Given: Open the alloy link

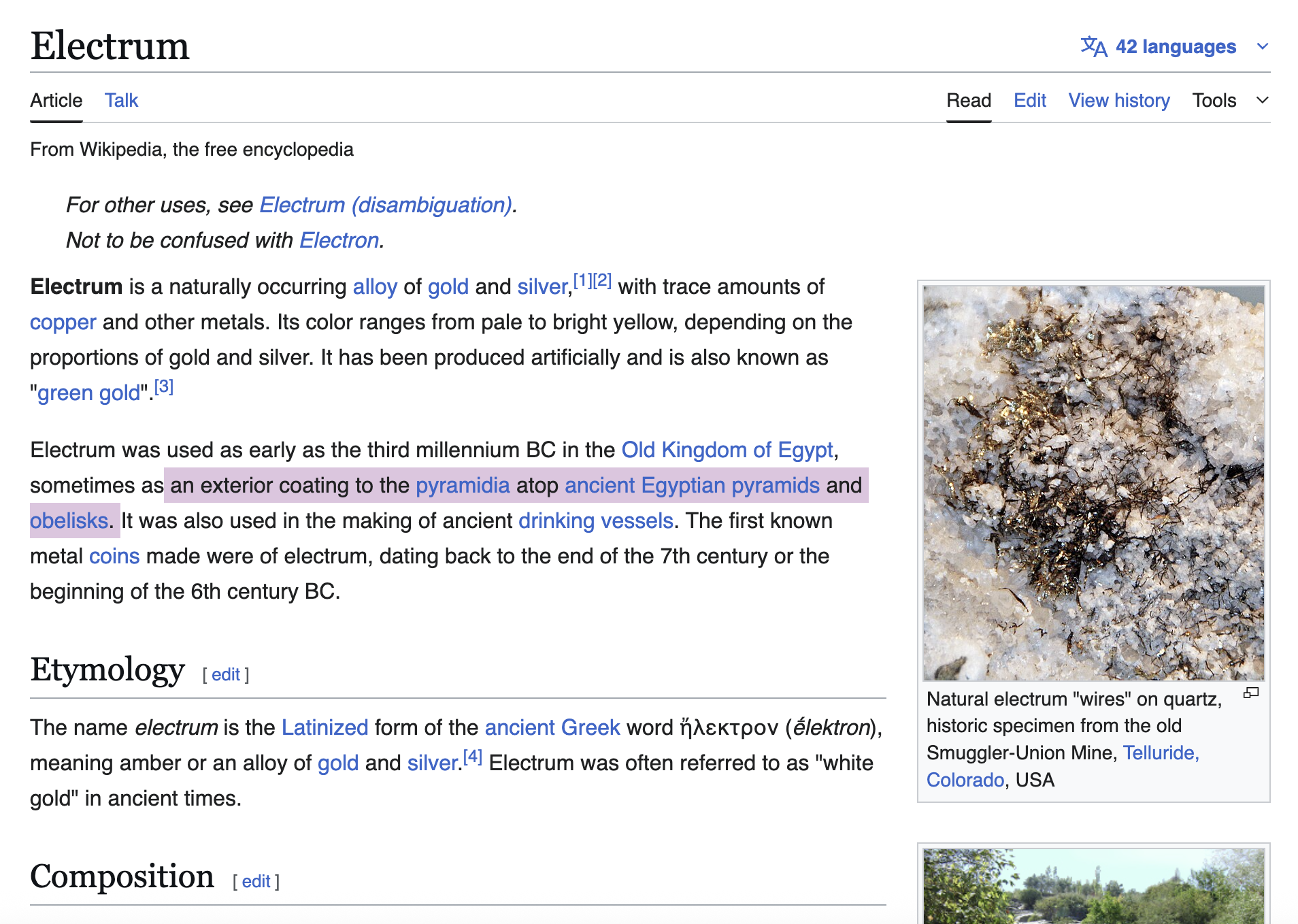Looking at the screenshot, I should [375, 287].
